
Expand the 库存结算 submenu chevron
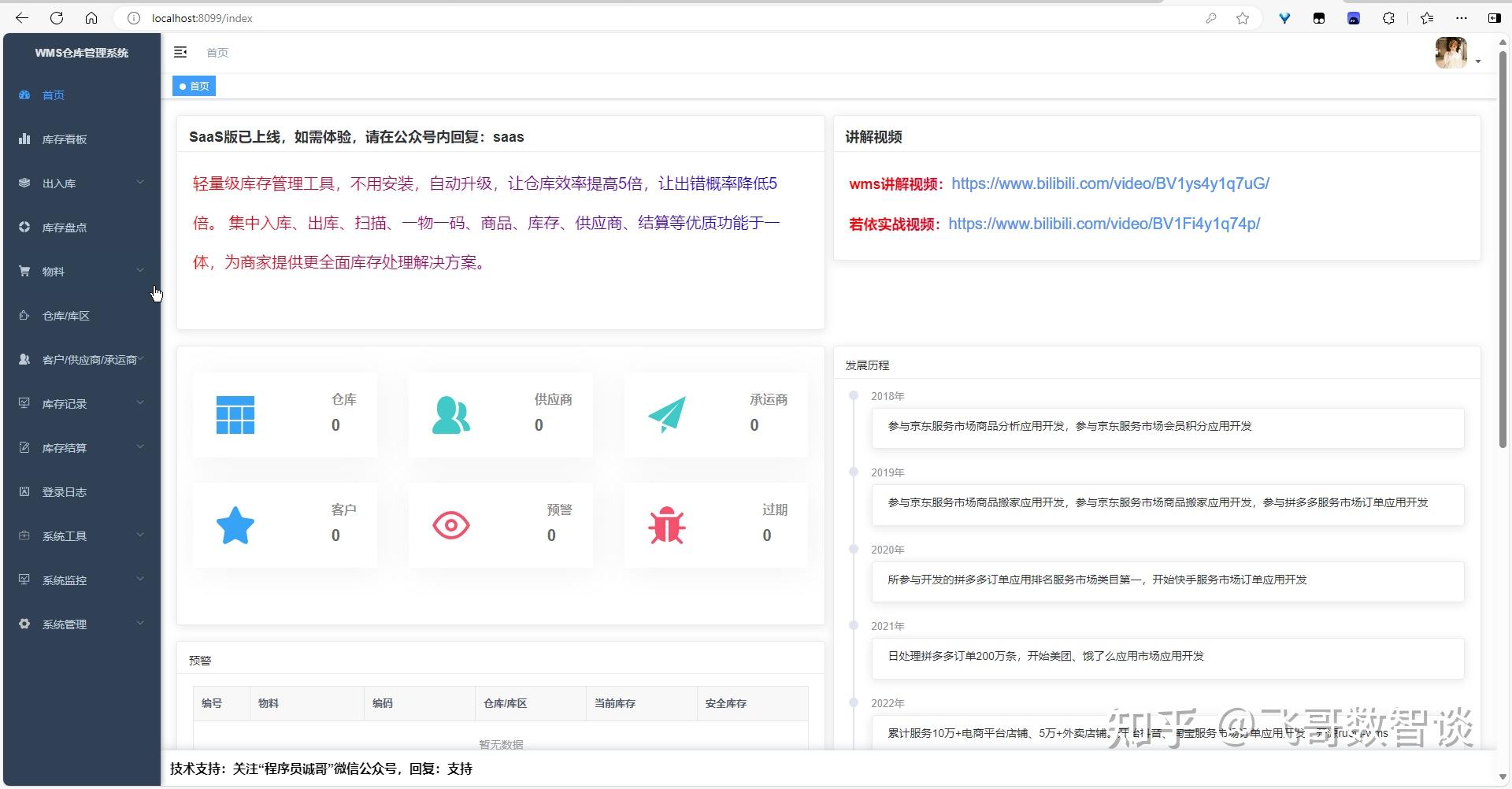[x=140, y=447]
